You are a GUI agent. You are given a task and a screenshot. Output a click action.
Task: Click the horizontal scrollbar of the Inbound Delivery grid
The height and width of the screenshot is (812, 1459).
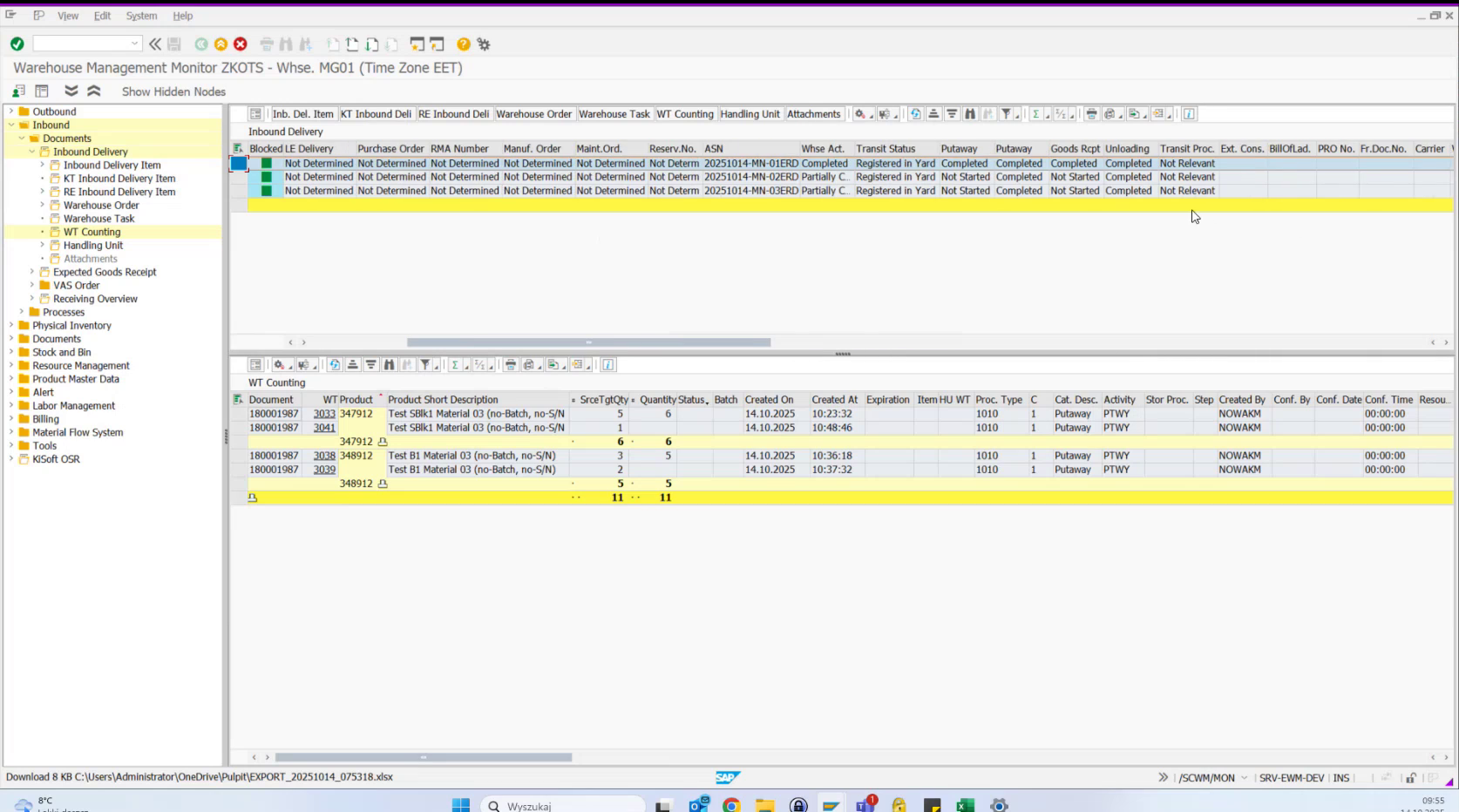tap(588, 342)
